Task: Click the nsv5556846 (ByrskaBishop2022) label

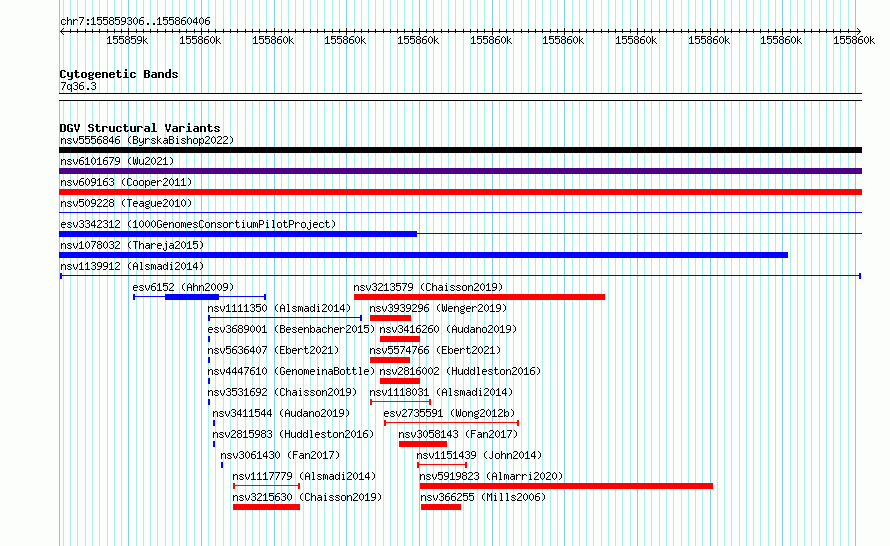Action: pos(147,140)
